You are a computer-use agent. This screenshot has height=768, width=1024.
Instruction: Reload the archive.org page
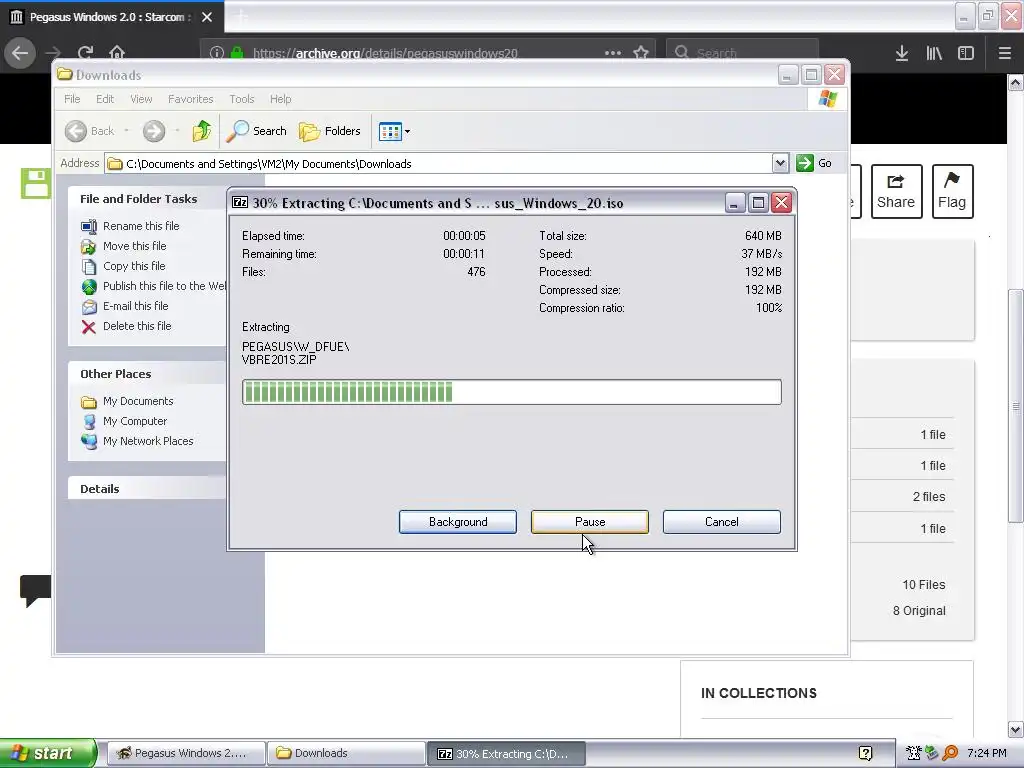[85, 53]
